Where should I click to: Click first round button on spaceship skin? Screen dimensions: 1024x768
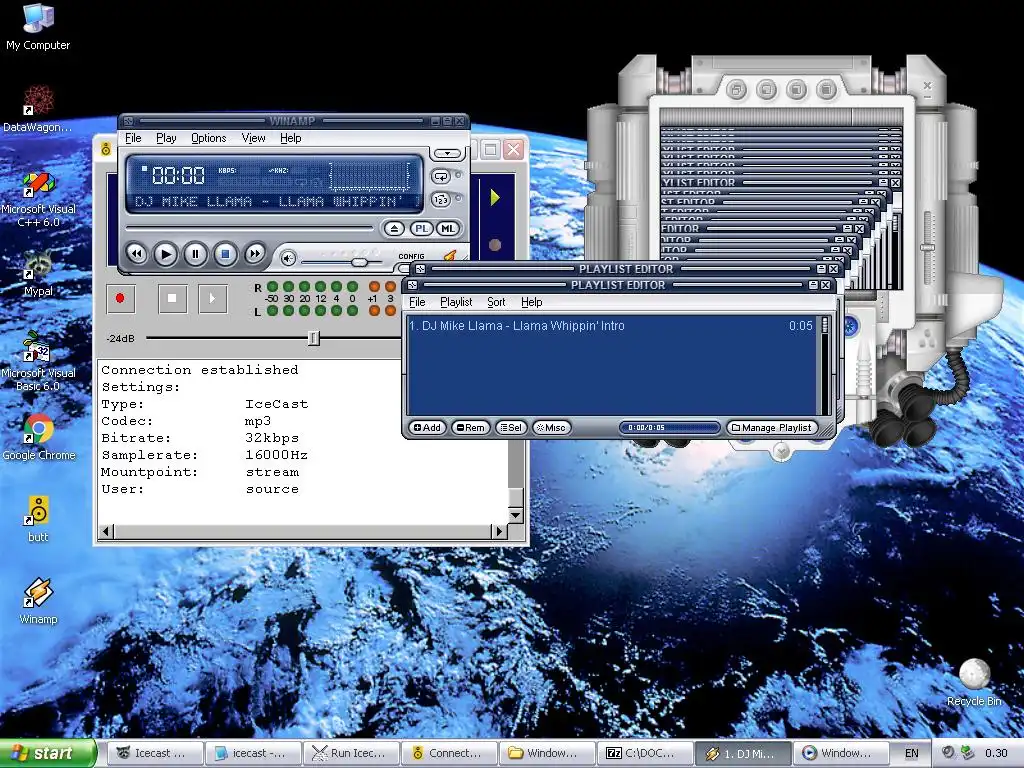(737, 89)
